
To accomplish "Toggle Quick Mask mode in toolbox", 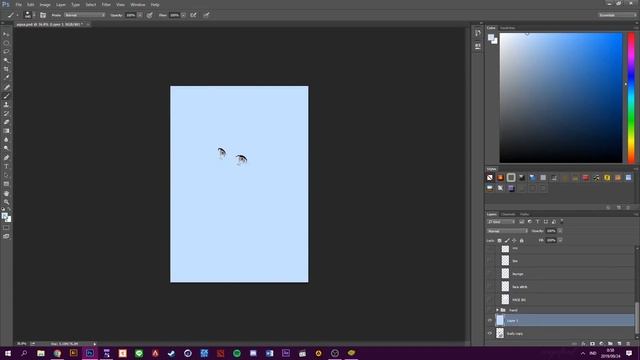I will pyautogui.click(x=6, y=228).
